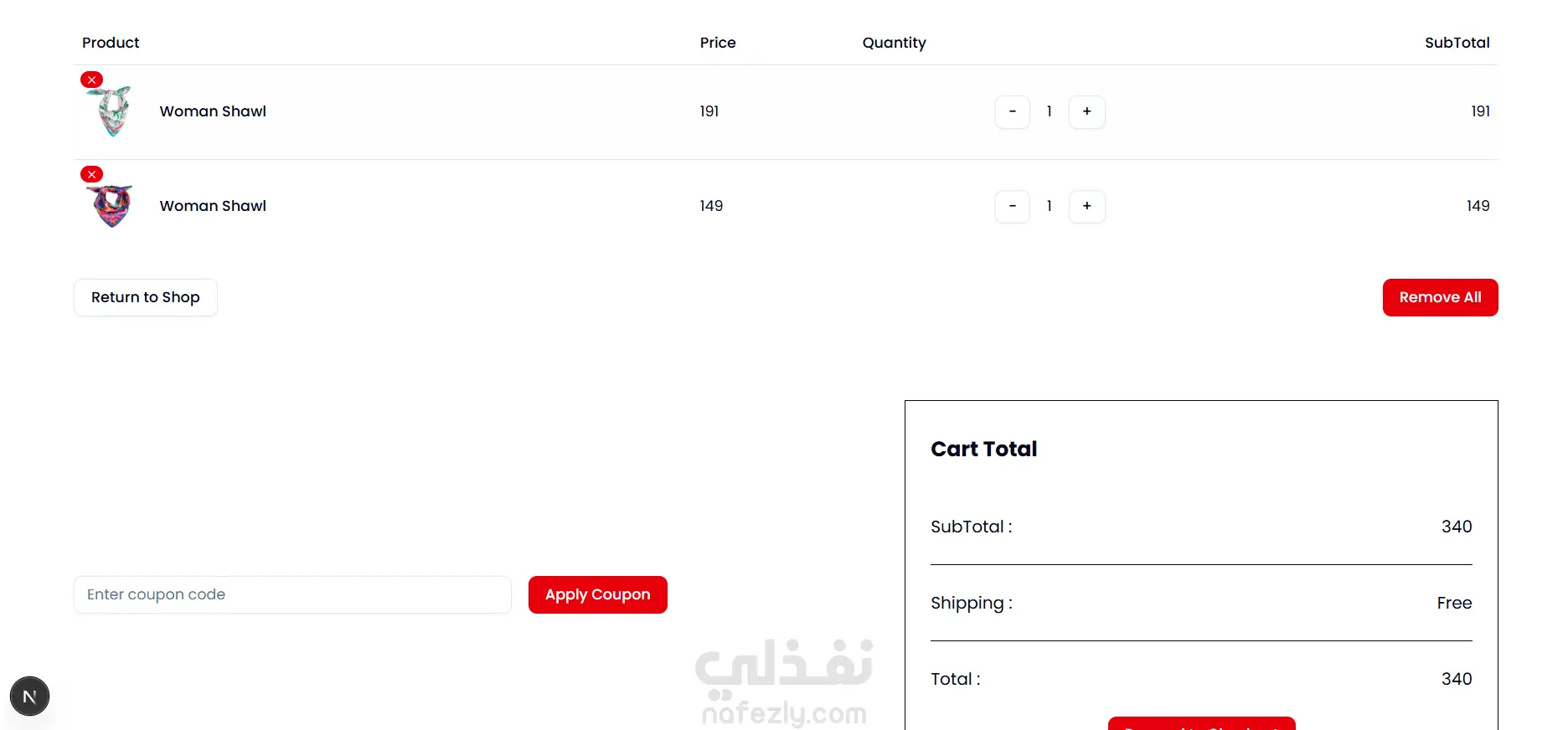Remove the 149-priced Woman Shawl using its red X

click(92, 174)
